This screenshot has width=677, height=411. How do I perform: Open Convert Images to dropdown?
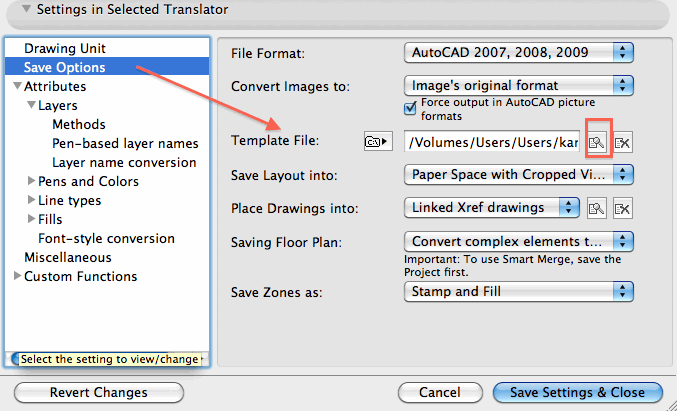click(x=519, y=85)
